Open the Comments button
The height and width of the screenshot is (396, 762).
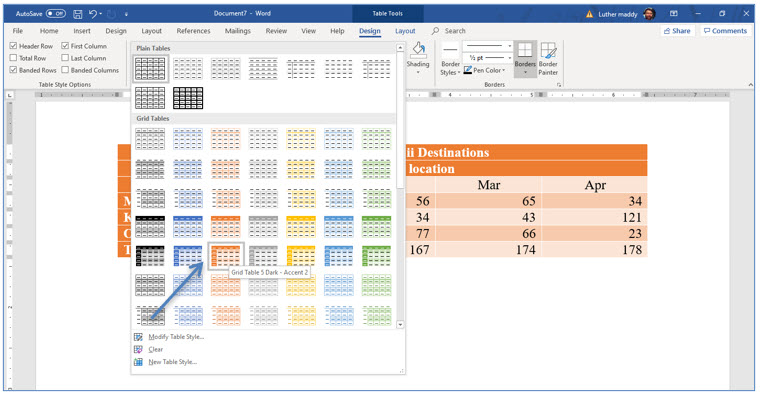pyautogui.click(x=725, y=31)
